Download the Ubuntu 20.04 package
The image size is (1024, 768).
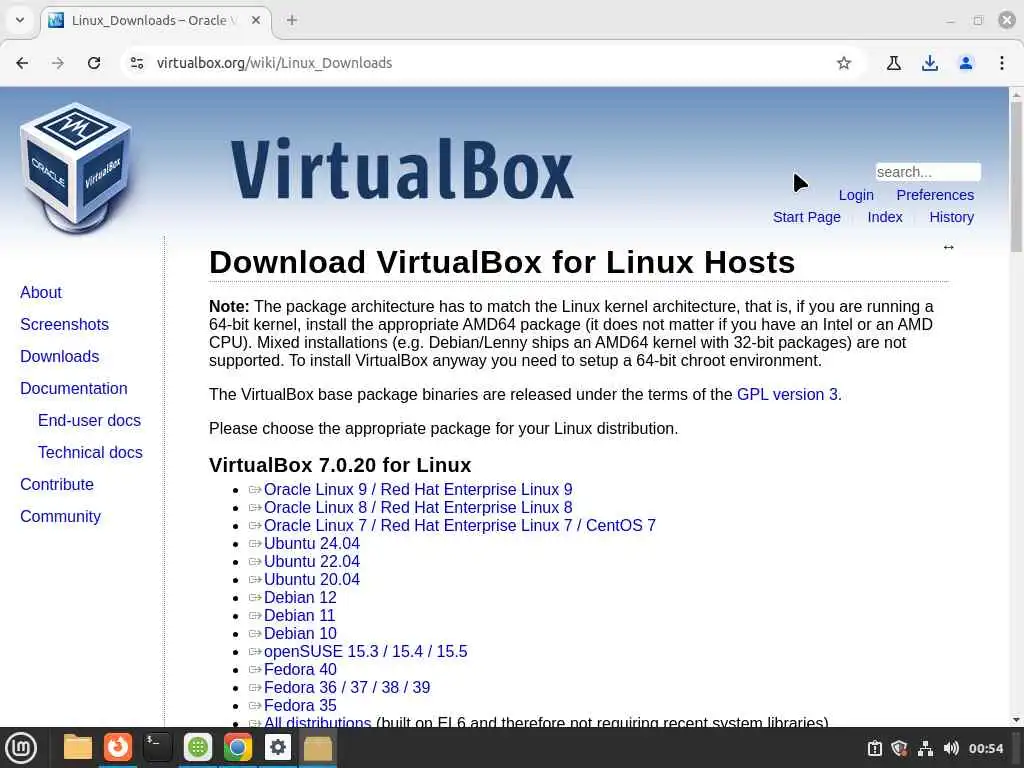(x=312, y=579)
